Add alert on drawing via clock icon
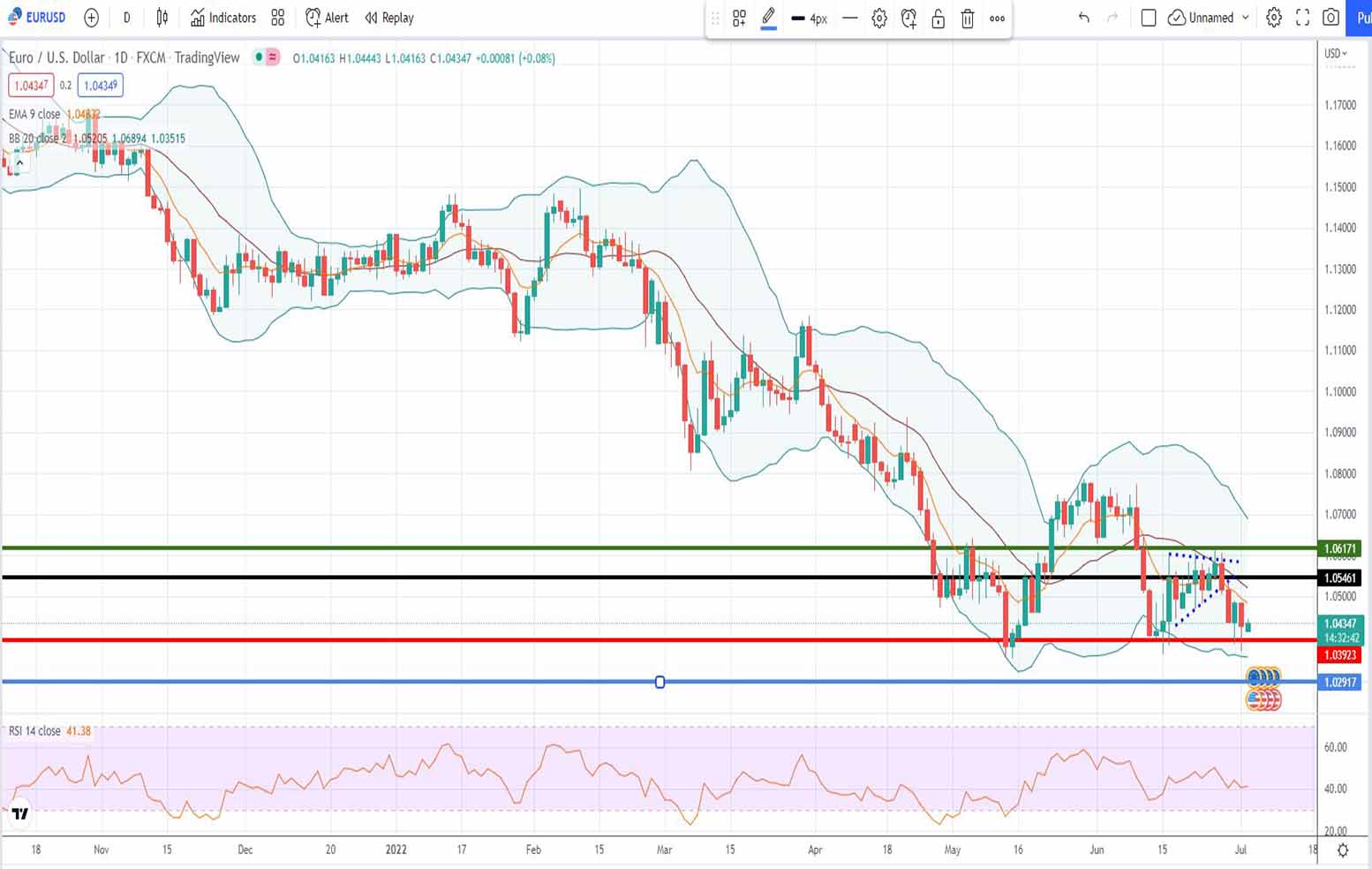The width and height of the screenshot is (1372, 869). tap(908, 19)
